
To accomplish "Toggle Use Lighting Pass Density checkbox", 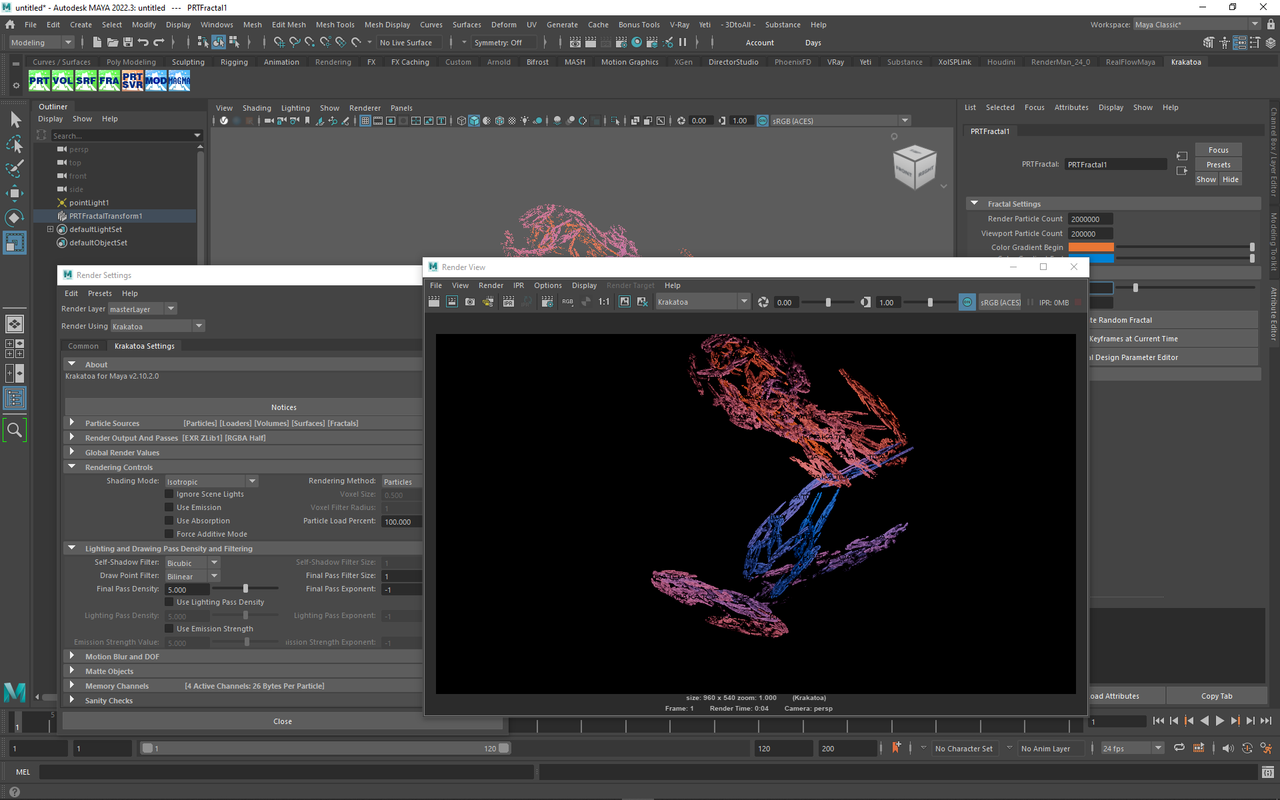I will pyautogui.click(x=169, y=602).
